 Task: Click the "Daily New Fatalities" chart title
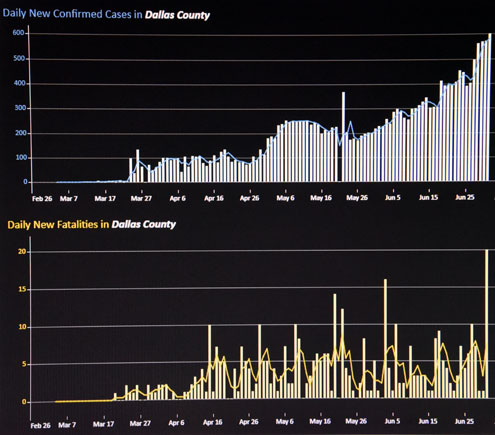tap(91, 224)
